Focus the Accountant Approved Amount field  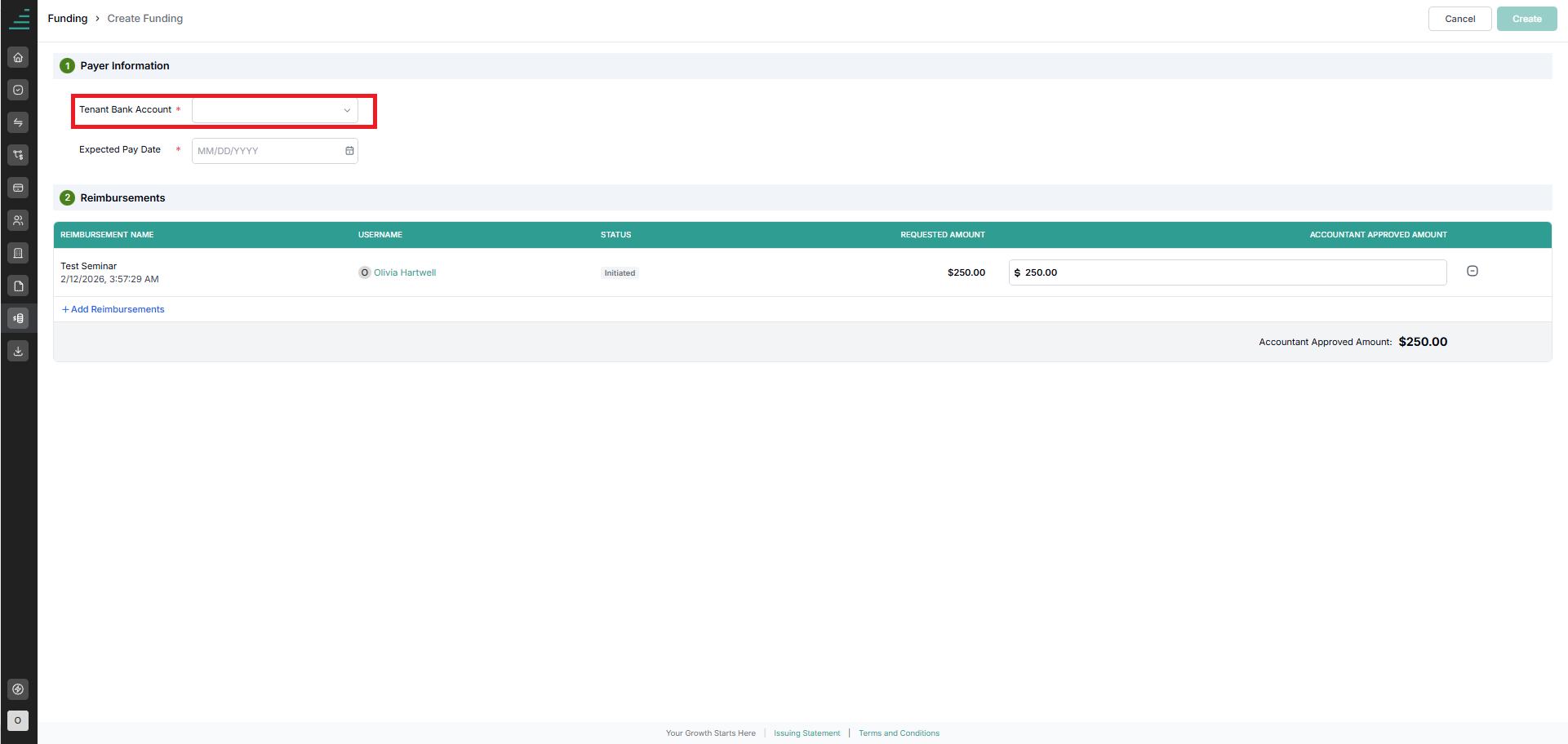[1228, 272]
